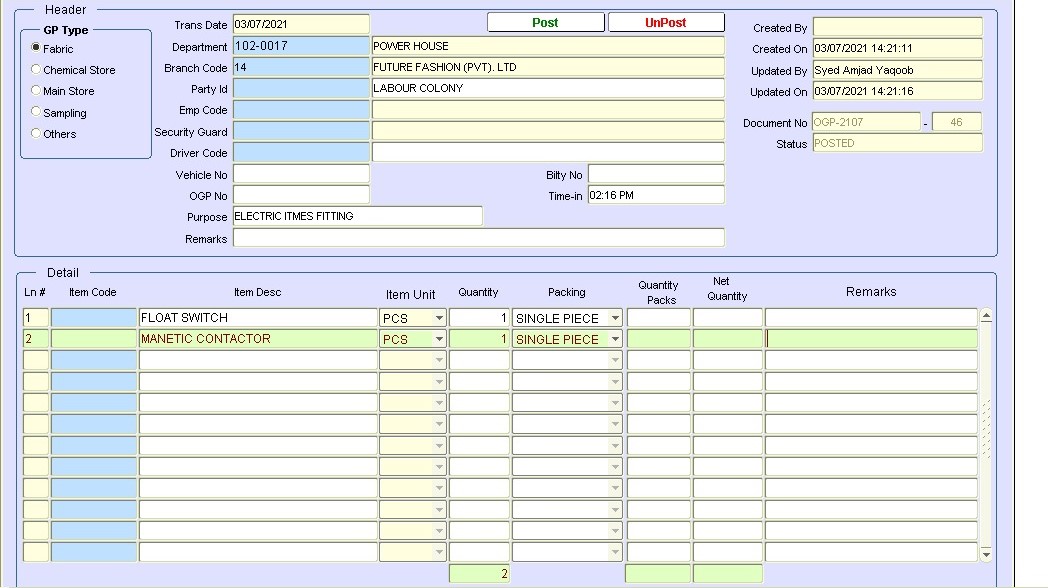Select Main Store radio option

click(x=37, y=91)
